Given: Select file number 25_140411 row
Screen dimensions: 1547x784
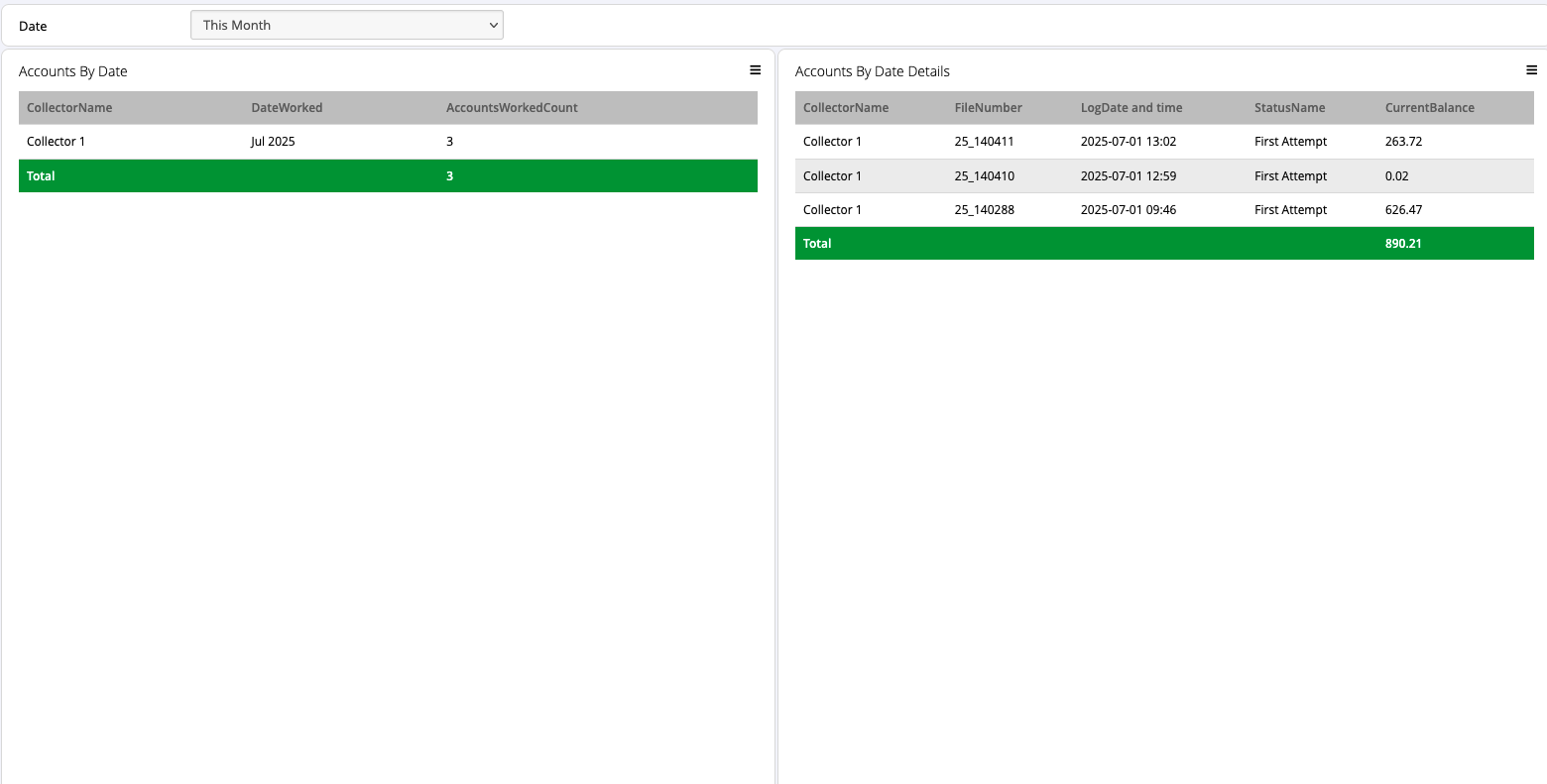Looking at the screenshot, I should 984,142.
